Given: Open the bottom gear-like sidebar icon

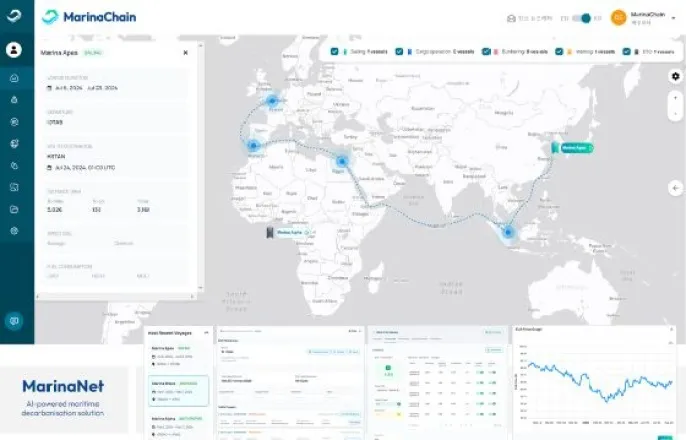Looking at the screenshot, I should click(x=14, y=231).
